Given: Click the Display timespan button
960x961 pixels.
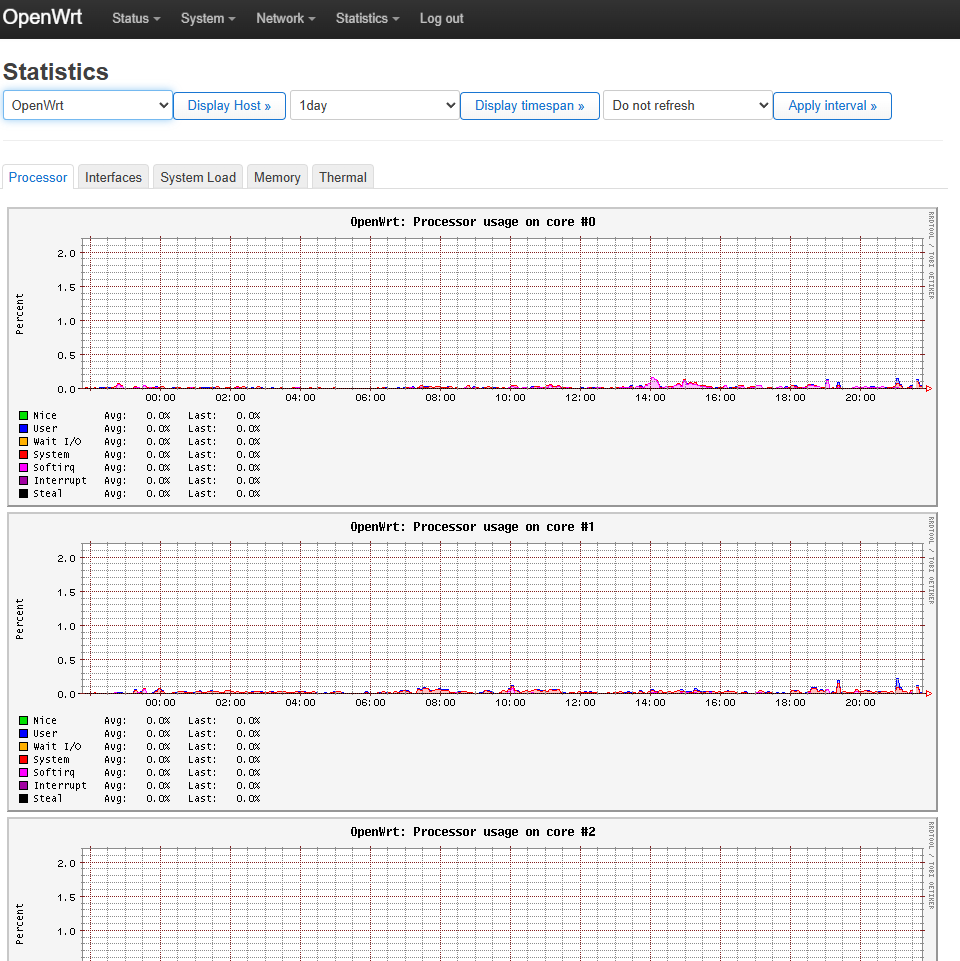Looking at the screenshot, I should 529,106.
